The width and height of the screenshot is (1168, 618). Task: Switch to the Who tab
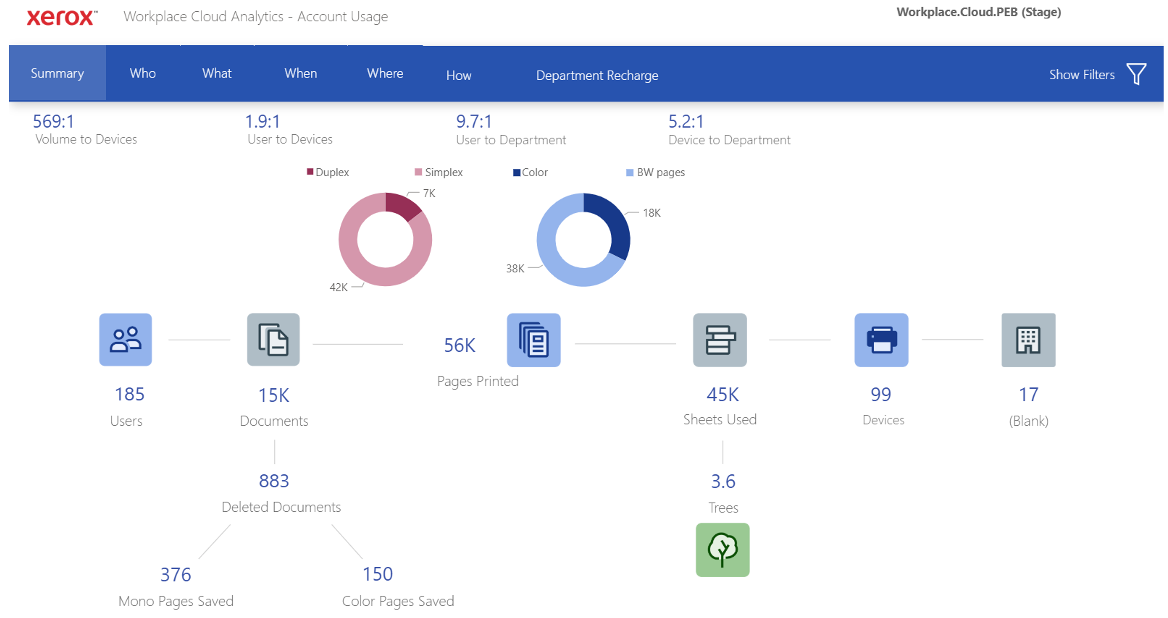coord(142,73)
